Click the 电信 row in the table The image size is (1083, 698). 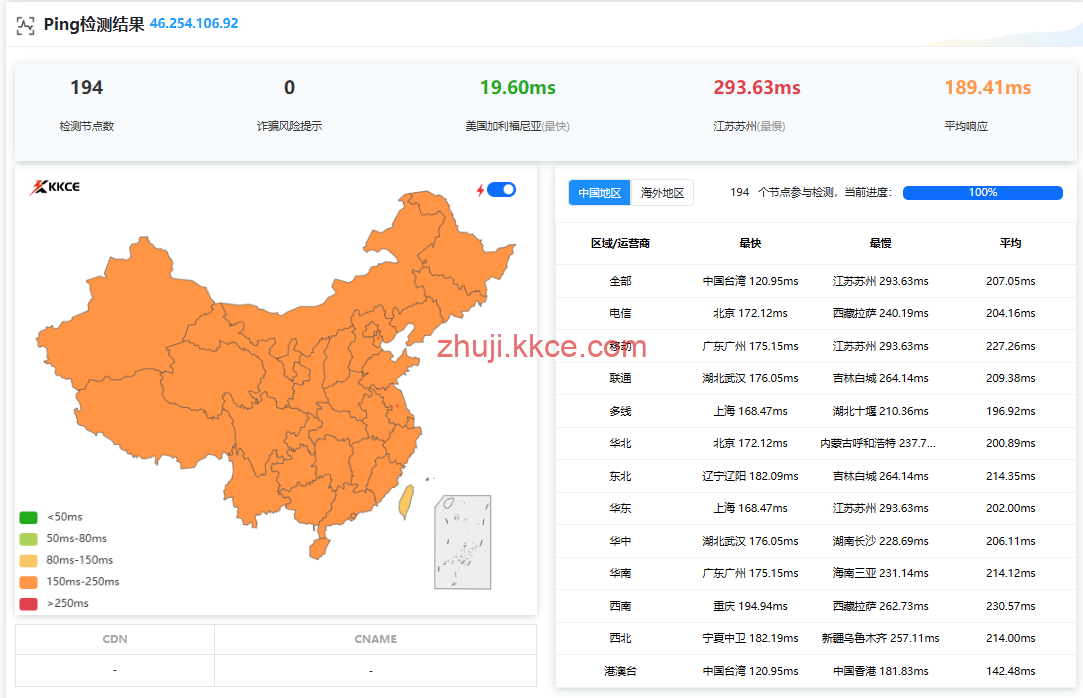point(620,313)
